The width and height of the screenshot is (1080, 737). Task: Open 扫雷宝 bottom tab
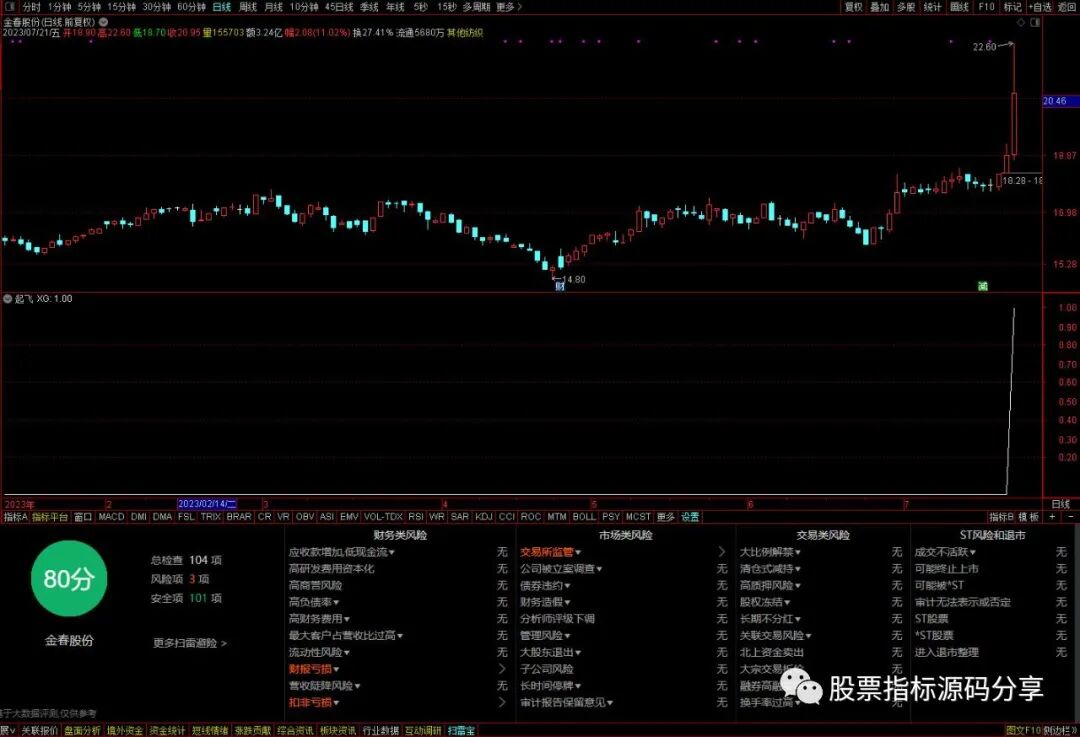pos(461,731)
